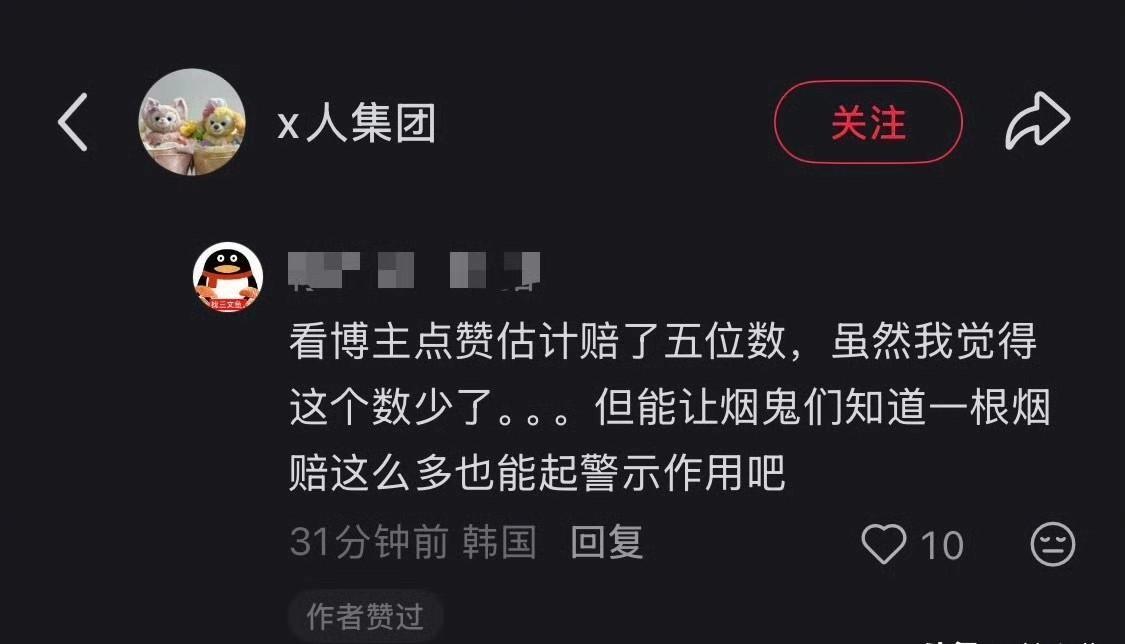
Task: Open the plush bears profile avatar
Action: tap(192, 122)
